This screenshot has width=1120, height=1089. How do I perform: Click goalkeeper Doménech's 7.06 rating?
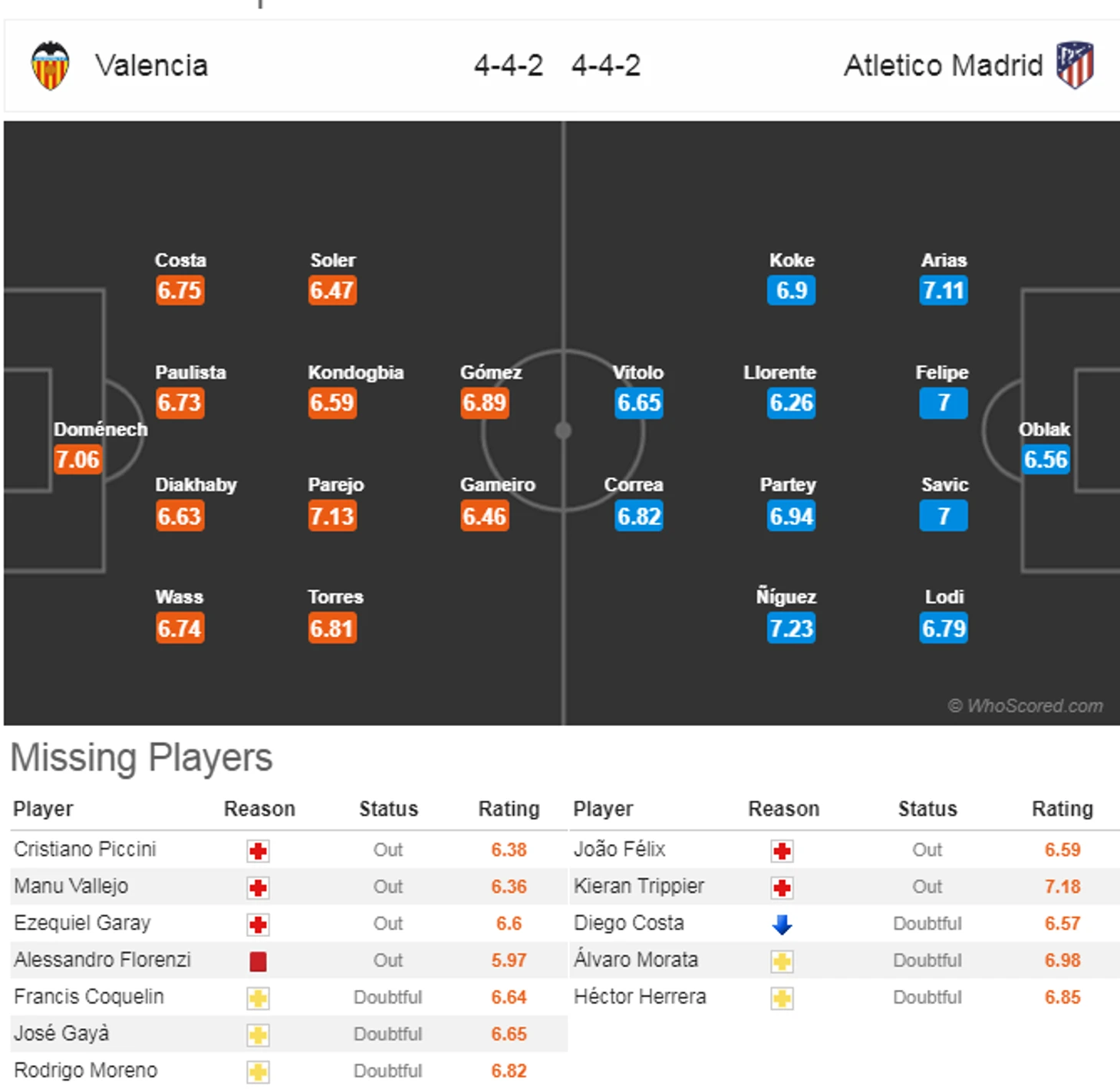(77, 460)
